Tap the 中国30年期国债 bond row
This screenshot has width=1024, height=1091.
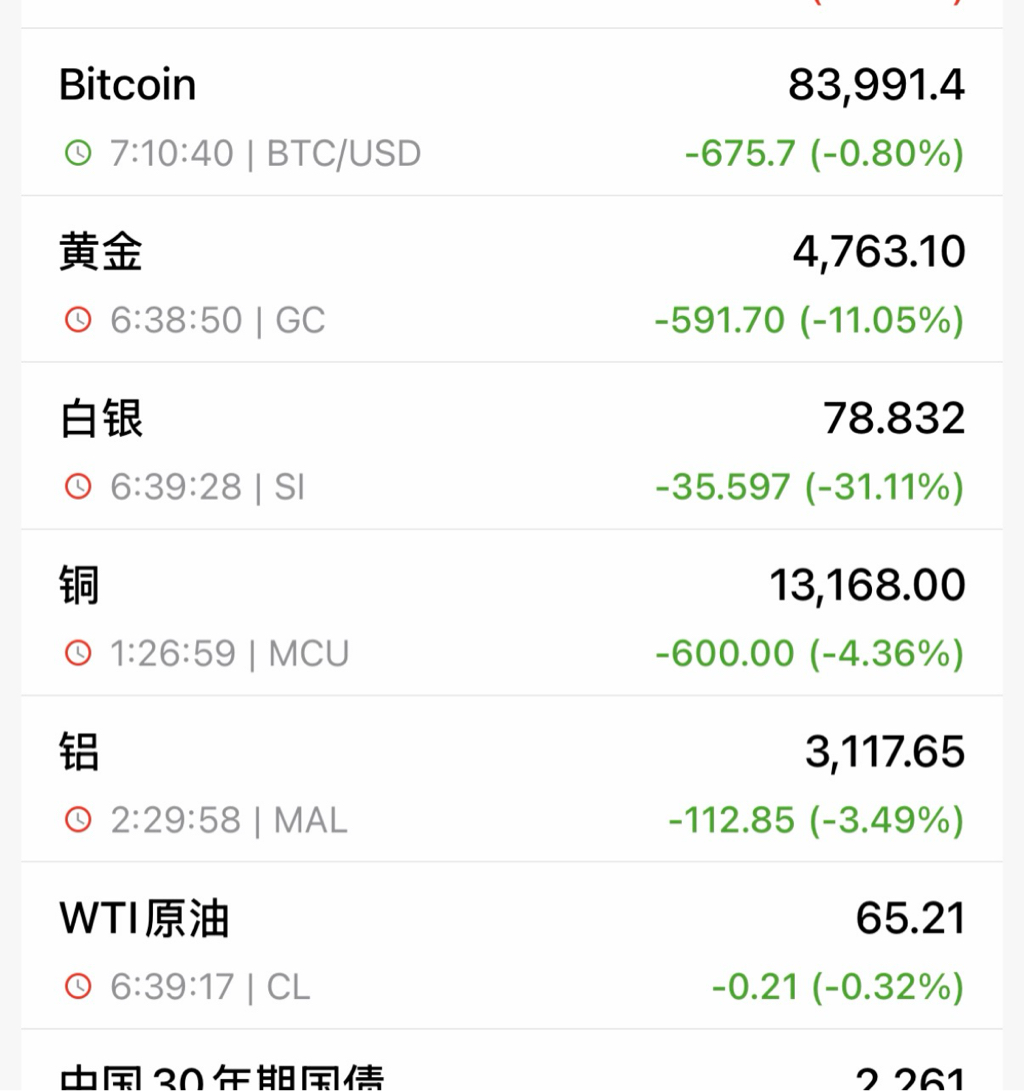222,1078
